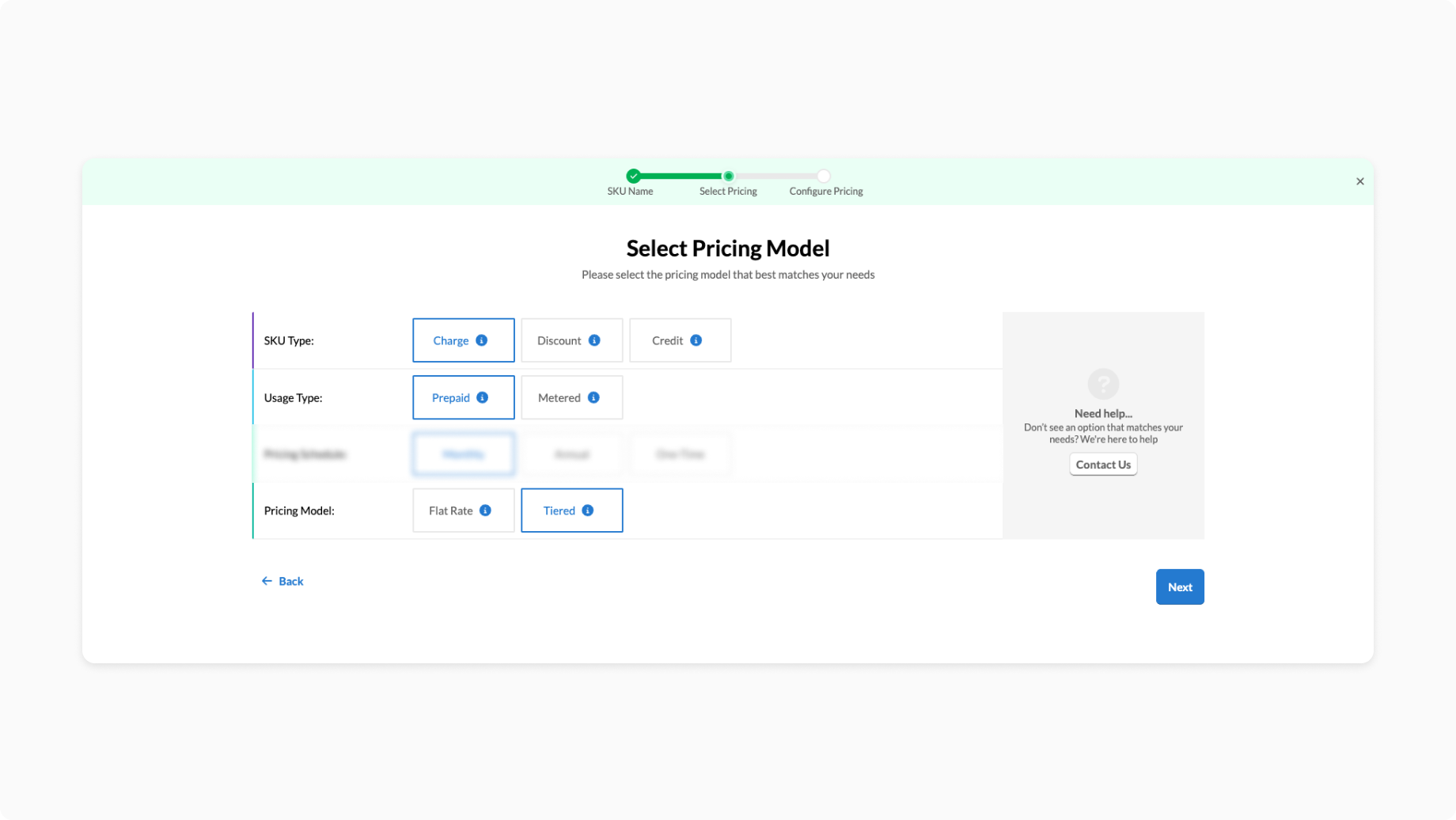Click the Next button
Image resolution: width=1456 pixels, height=820 pixels.
[1179, 587]
